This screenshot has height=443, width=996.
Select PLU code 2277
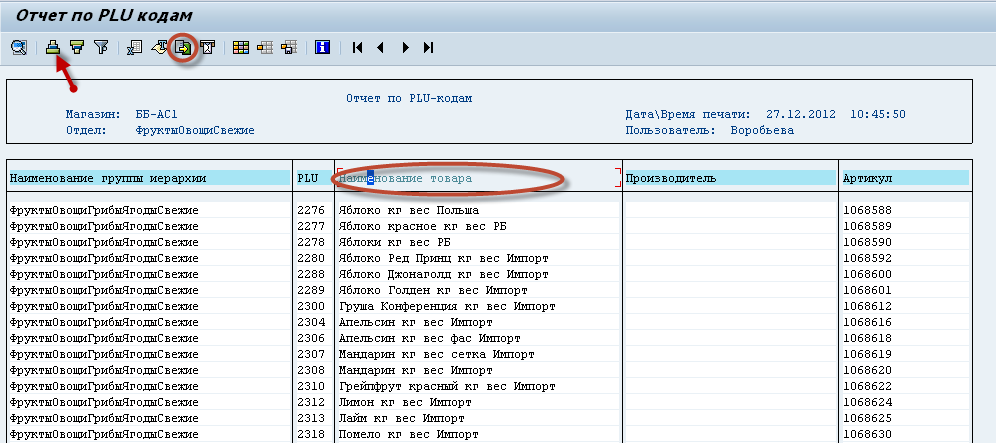[311, 226]
